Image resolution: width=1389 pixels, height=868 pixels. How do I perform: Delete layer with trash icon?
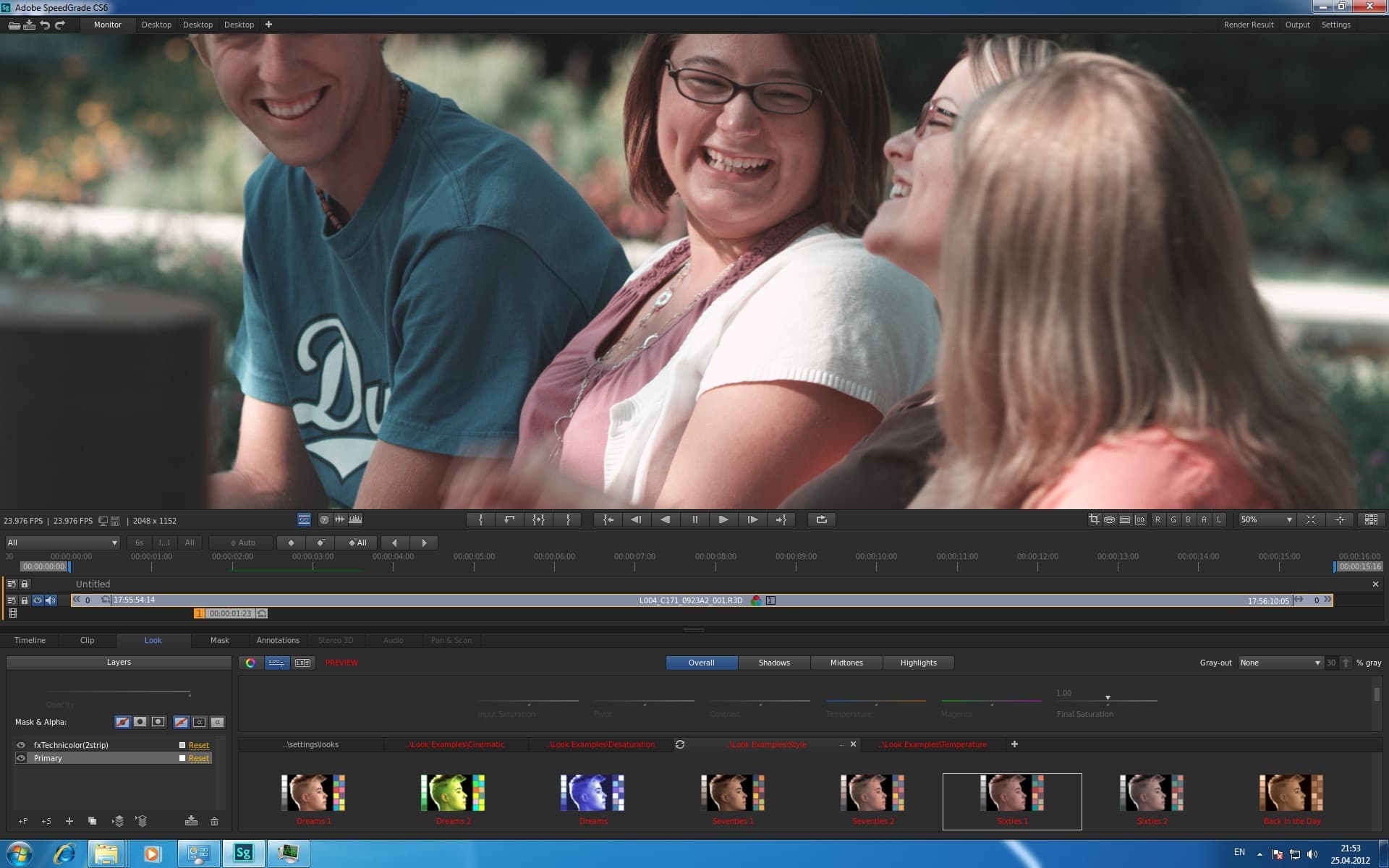click(214, 821)
